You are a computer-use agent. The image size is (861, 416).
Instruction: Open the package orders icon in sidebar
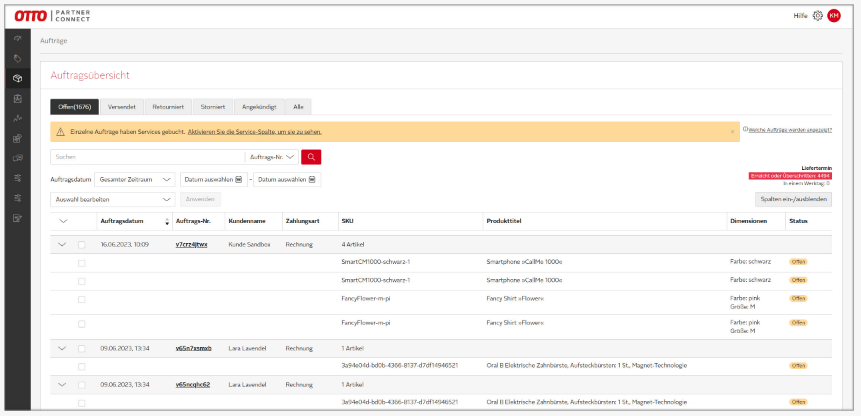[x=18, y=78]
